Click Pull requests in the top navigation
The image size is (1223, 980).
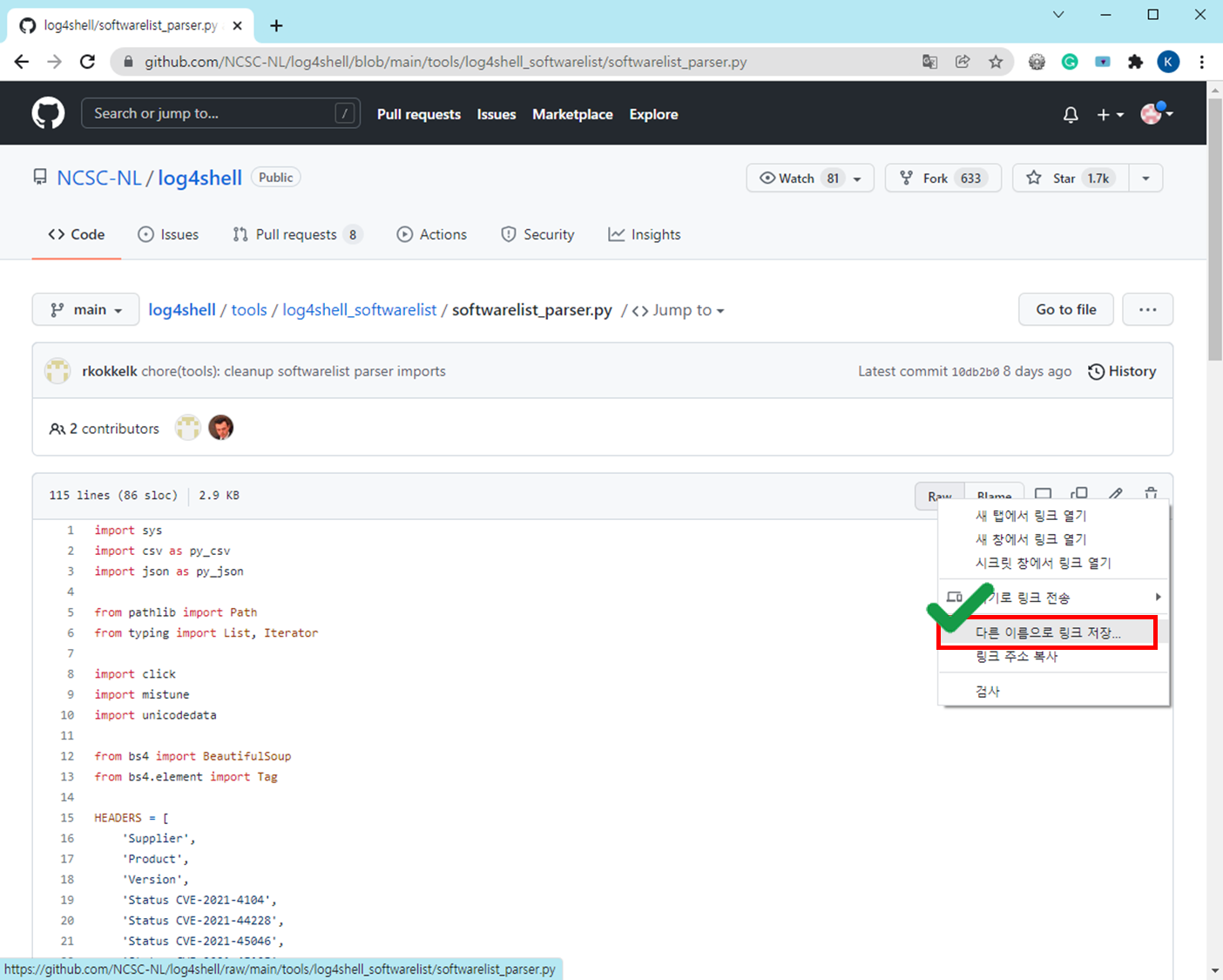tap(419, 114)
